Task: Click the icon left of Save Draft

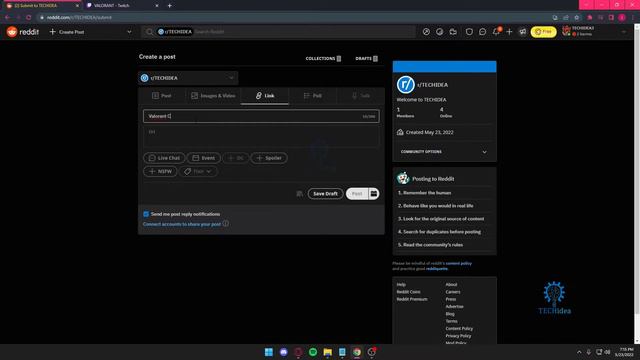Action: tap(300, 193)
